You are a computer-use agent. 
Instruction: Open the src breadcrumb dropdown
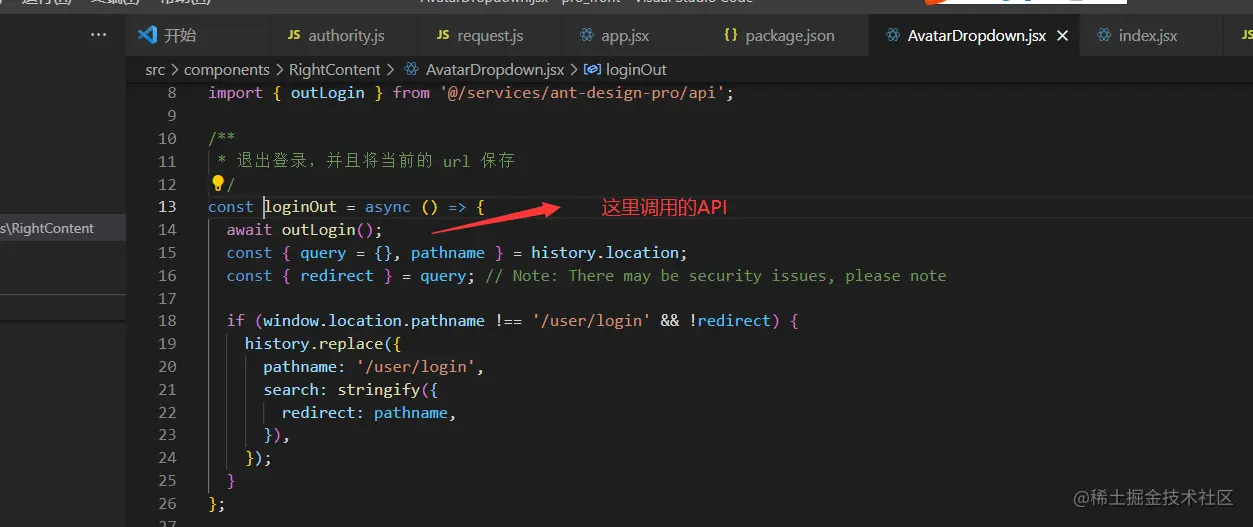[155, 70]
